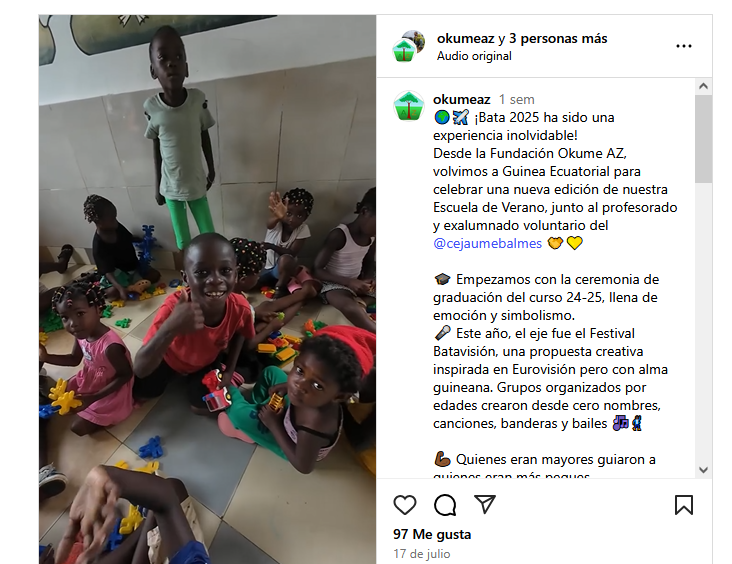The image size is (732, 564).
Task: View who liked via '97 Me gusta'
Action: coord(432,534)
